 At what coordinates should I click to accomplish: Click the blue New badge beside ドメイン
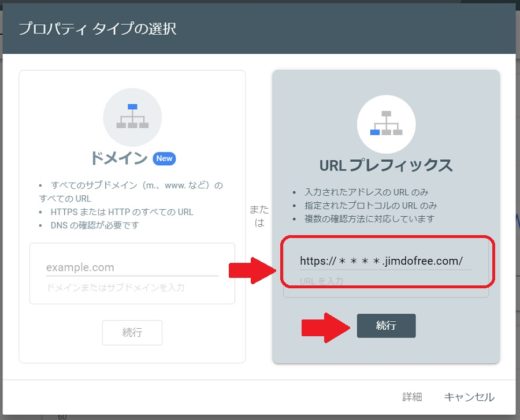coord(164,159)
